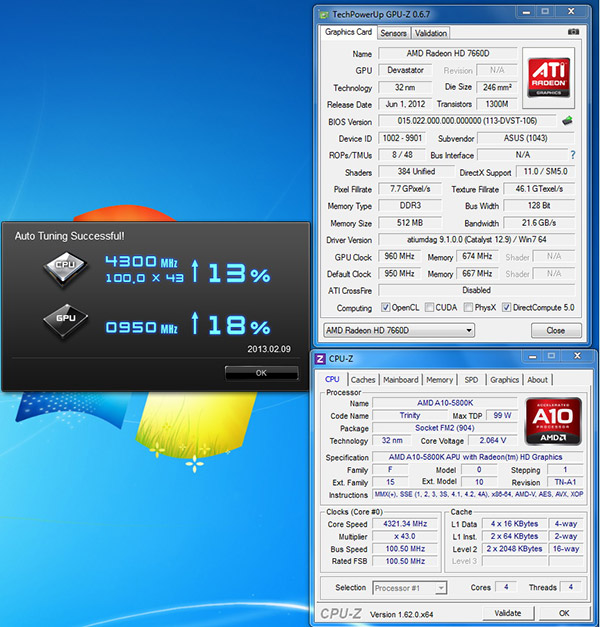Image resolution: width=600 pixels, height=627 pixels.
Task: Open the Memory tab in CPU-Z
Action: (x=439, y=379)
